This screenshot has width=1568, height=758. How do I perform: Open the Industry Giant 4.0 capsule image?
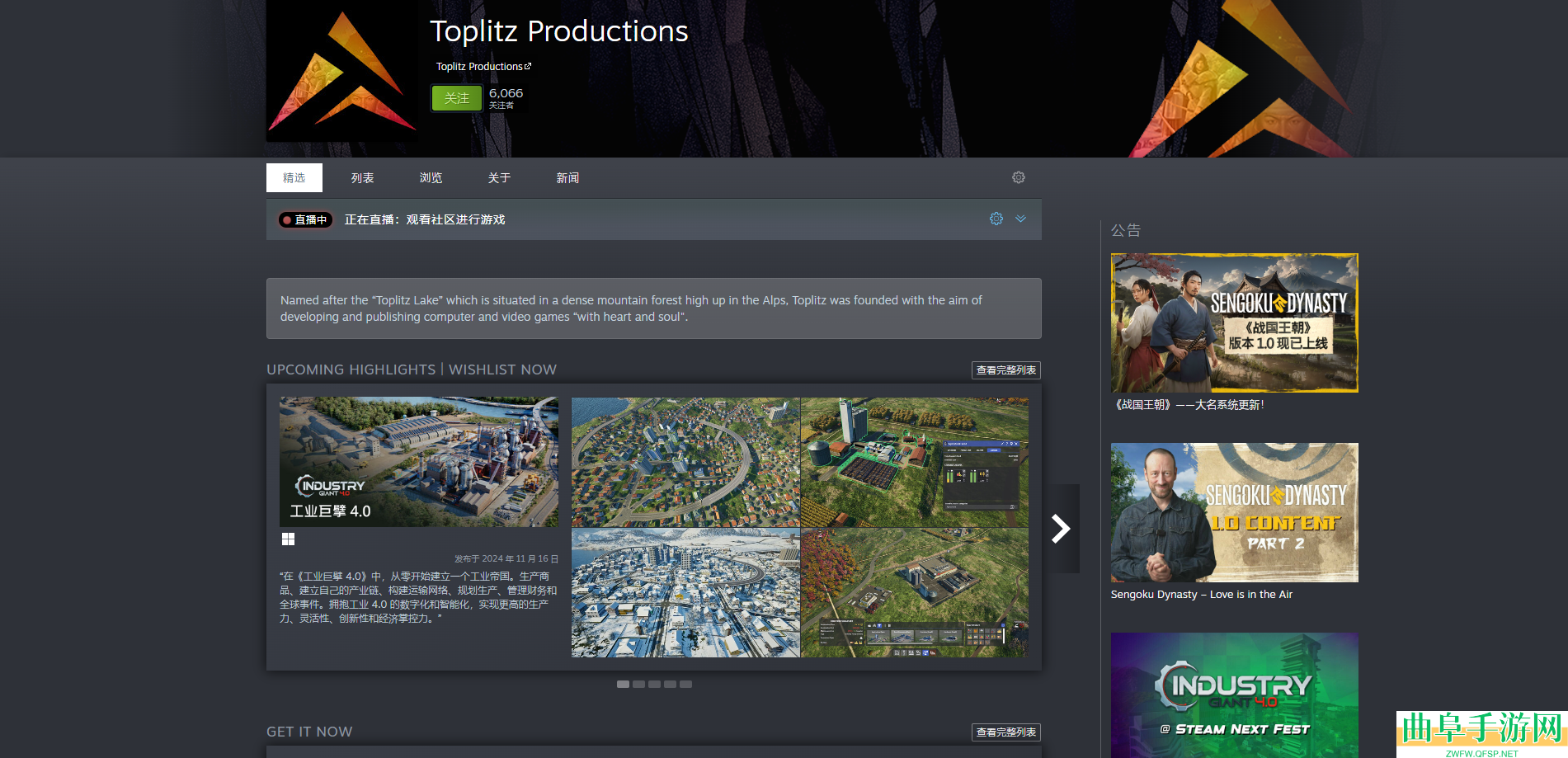[x=418, y=462]
